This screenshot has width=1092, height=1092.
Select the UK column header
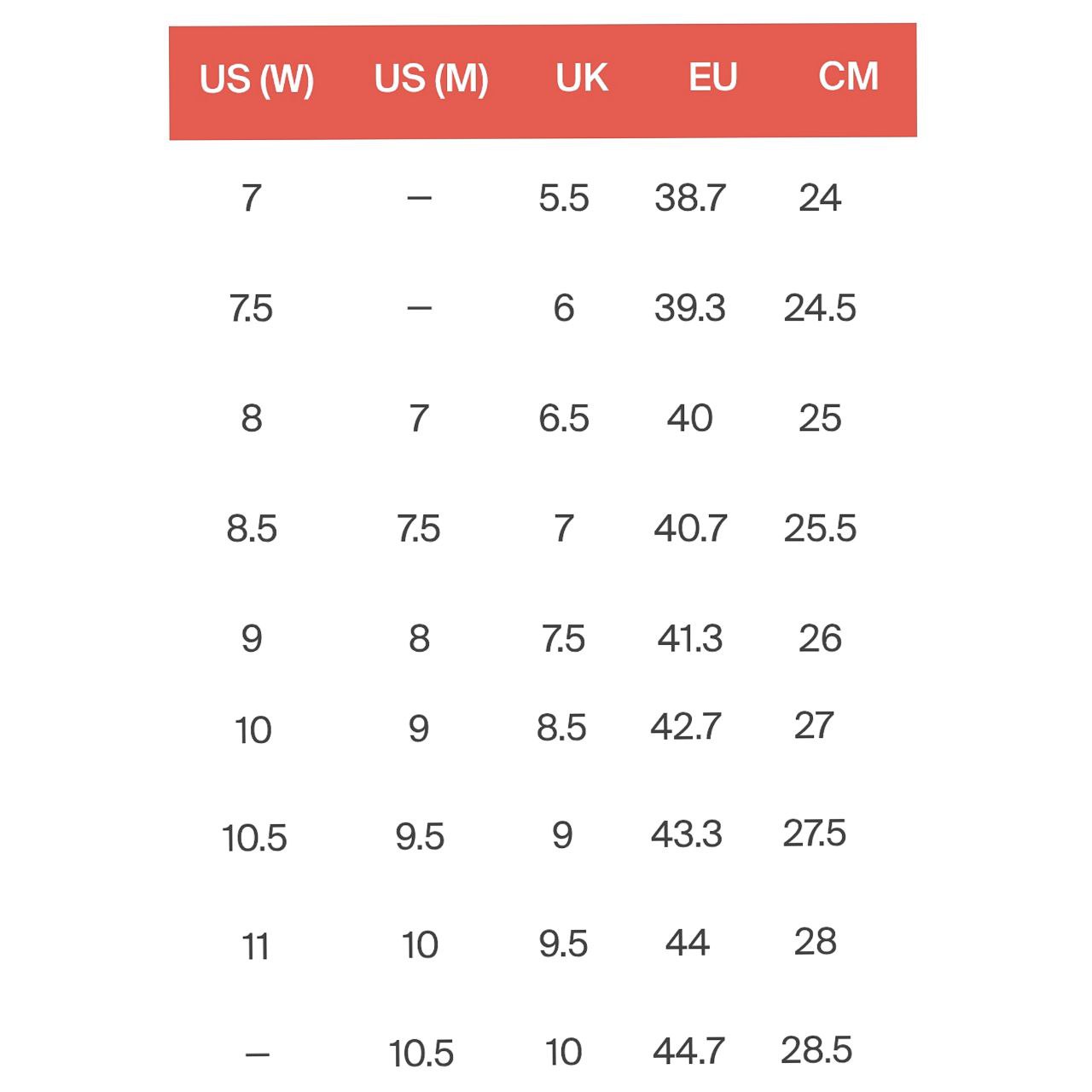(x=582, y=78)
